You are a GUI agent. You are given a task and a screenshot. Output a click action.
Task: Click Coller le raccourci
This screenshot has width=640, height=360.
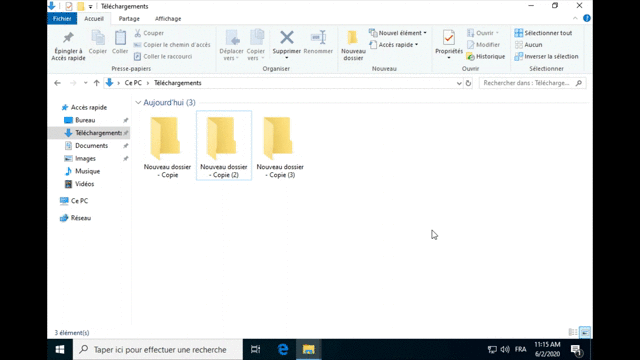163,56
